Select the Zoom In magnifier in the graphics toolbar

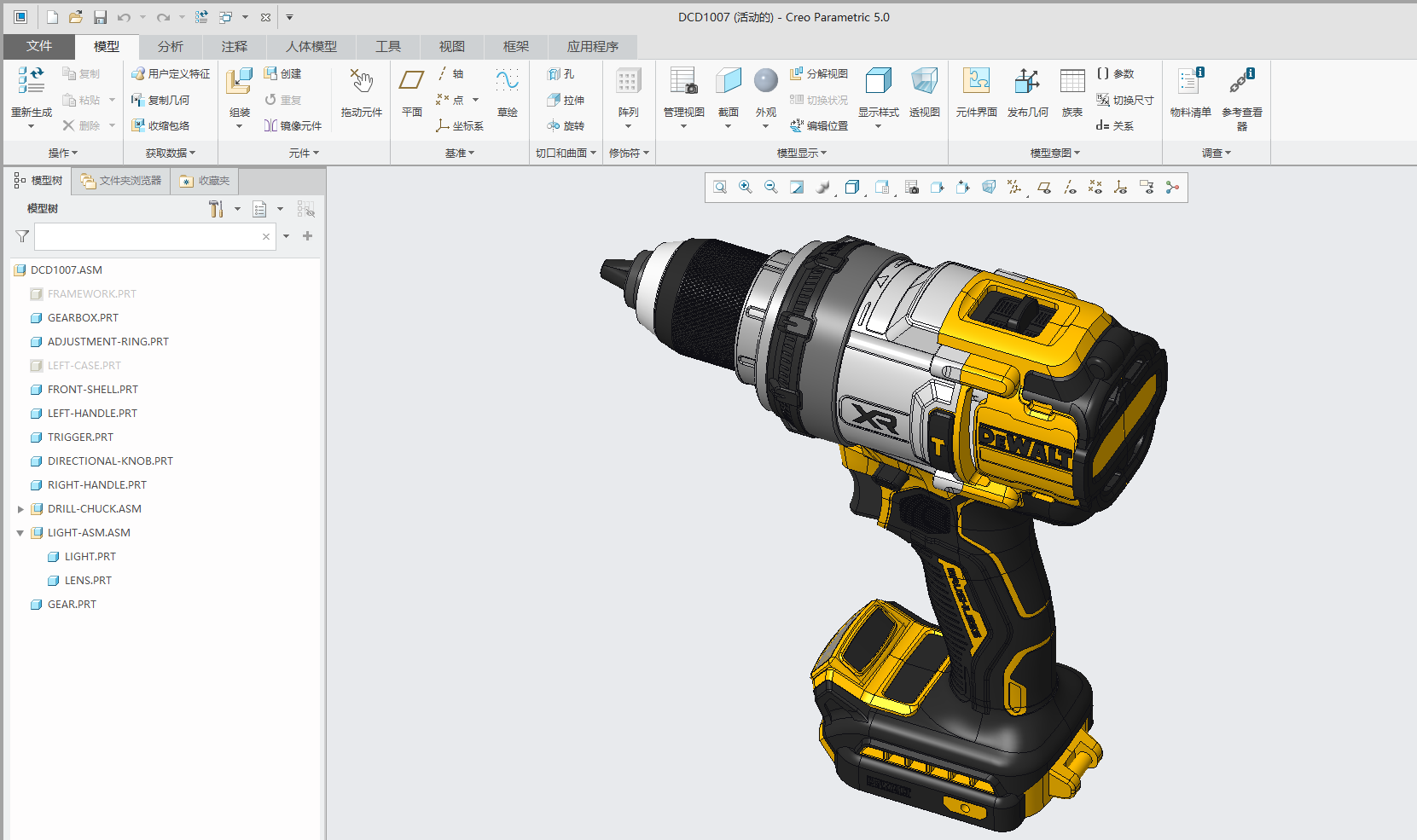pos(745,187)
